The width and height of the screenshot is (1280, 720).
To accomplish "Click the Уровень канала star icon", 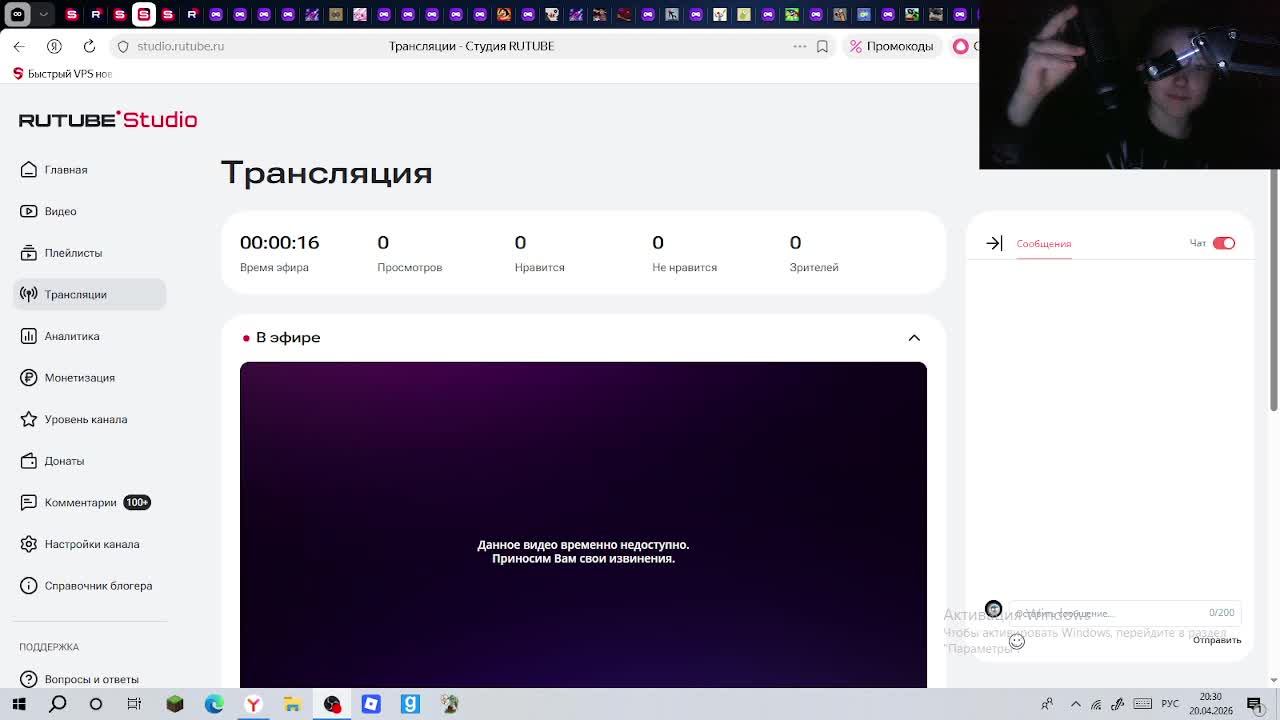I will click(x=29, y=419).
